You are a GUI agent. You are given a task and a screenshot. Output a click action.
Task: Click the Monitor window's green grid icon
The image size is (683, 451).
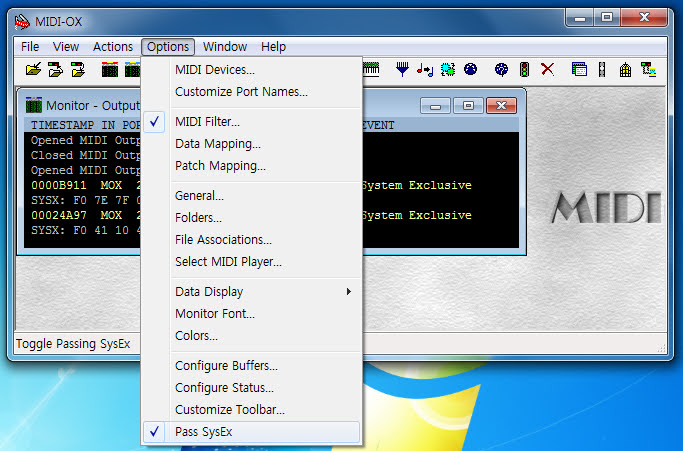[x=34, y=105]
